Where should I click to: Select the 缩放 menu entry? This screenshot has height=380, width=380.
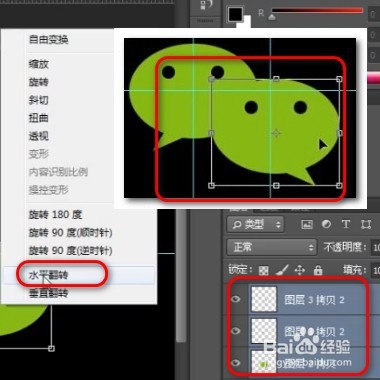[x=39, y=64]
